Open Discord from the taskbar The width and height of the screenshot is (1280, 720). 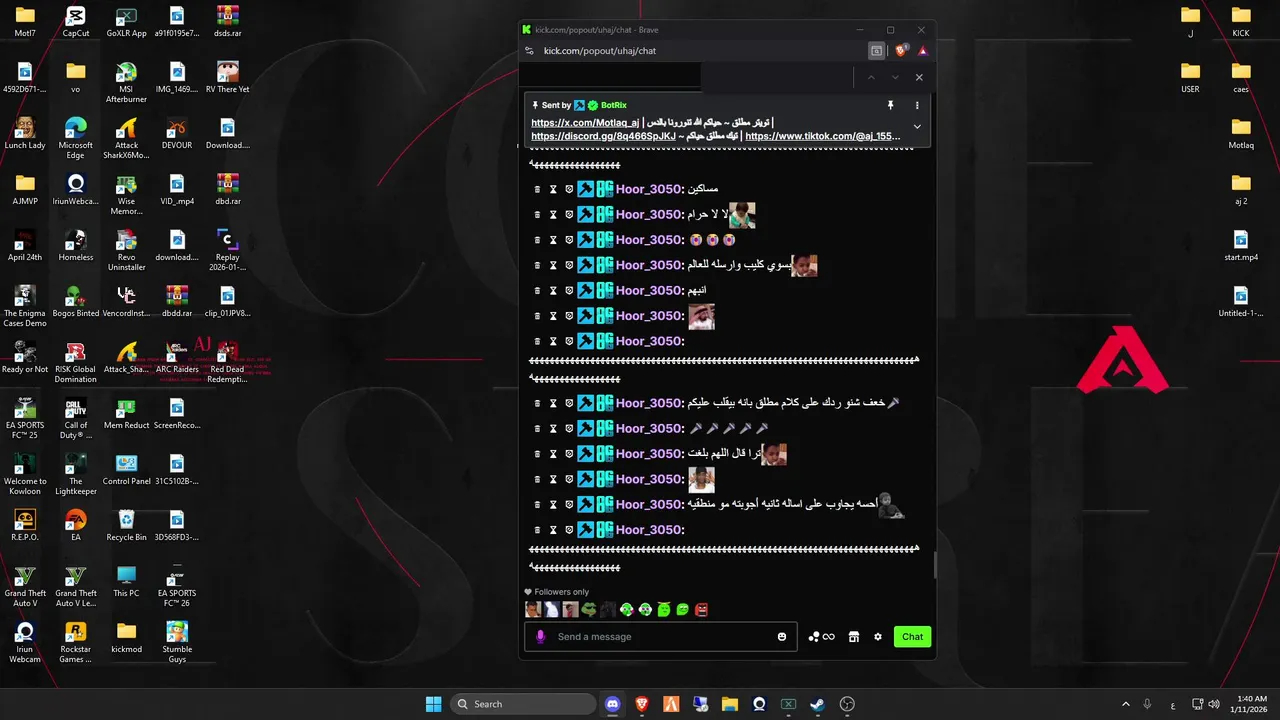612,704
